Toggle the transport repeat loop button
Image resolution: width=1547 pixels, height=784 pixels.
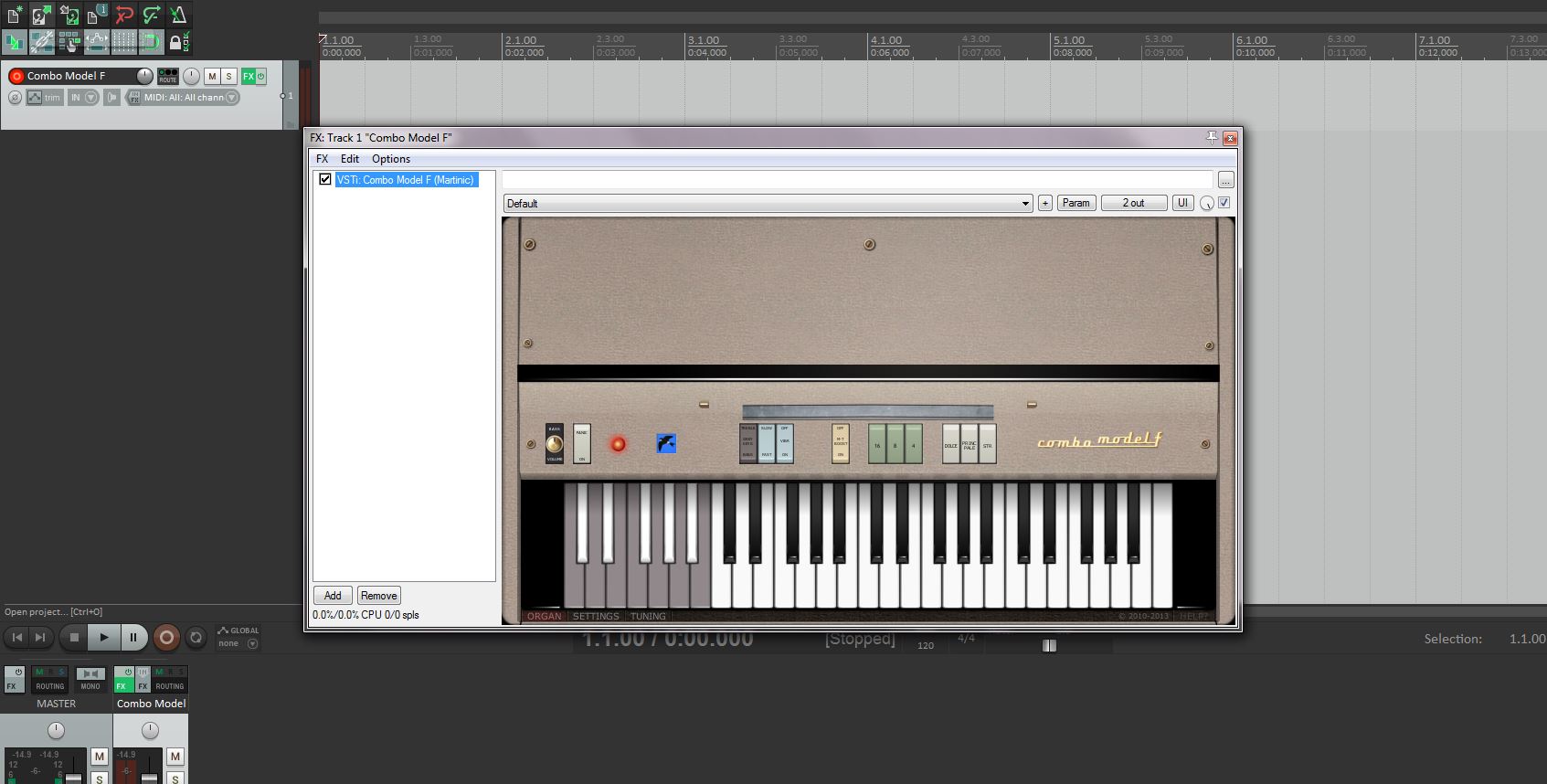pyautogui.click(x=196, y=637)
